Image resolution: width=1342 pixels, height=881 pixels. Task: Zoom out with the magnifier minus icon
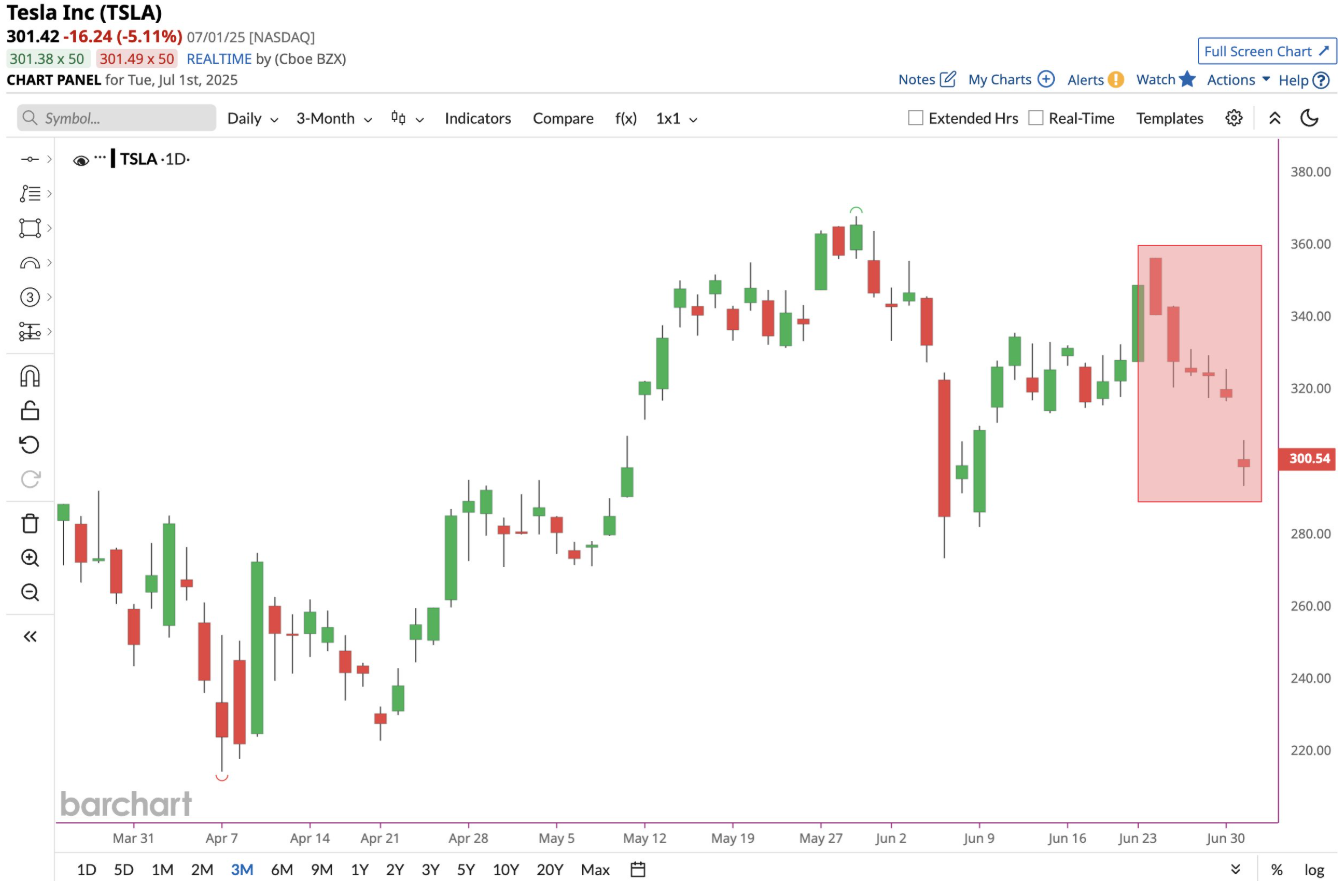coord(30,592)
